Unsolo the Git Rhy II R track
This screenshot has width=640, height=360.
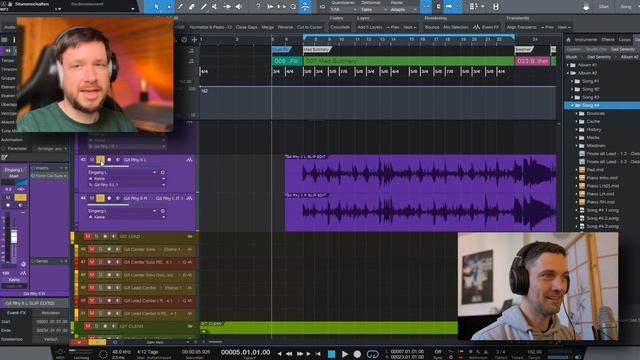click(x=100, y=198)
